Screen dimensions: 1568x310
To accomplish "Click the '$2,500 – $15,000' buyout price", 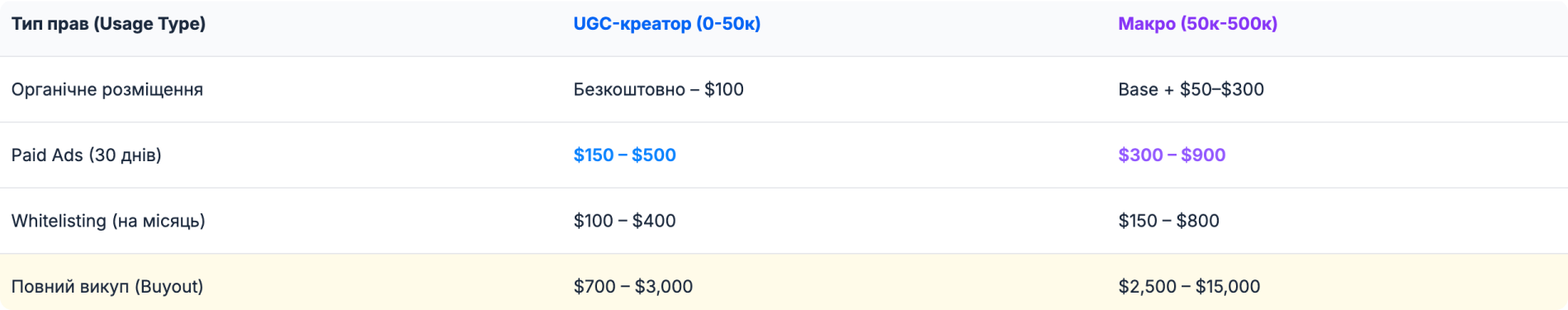I will [x=1189, y=287].
